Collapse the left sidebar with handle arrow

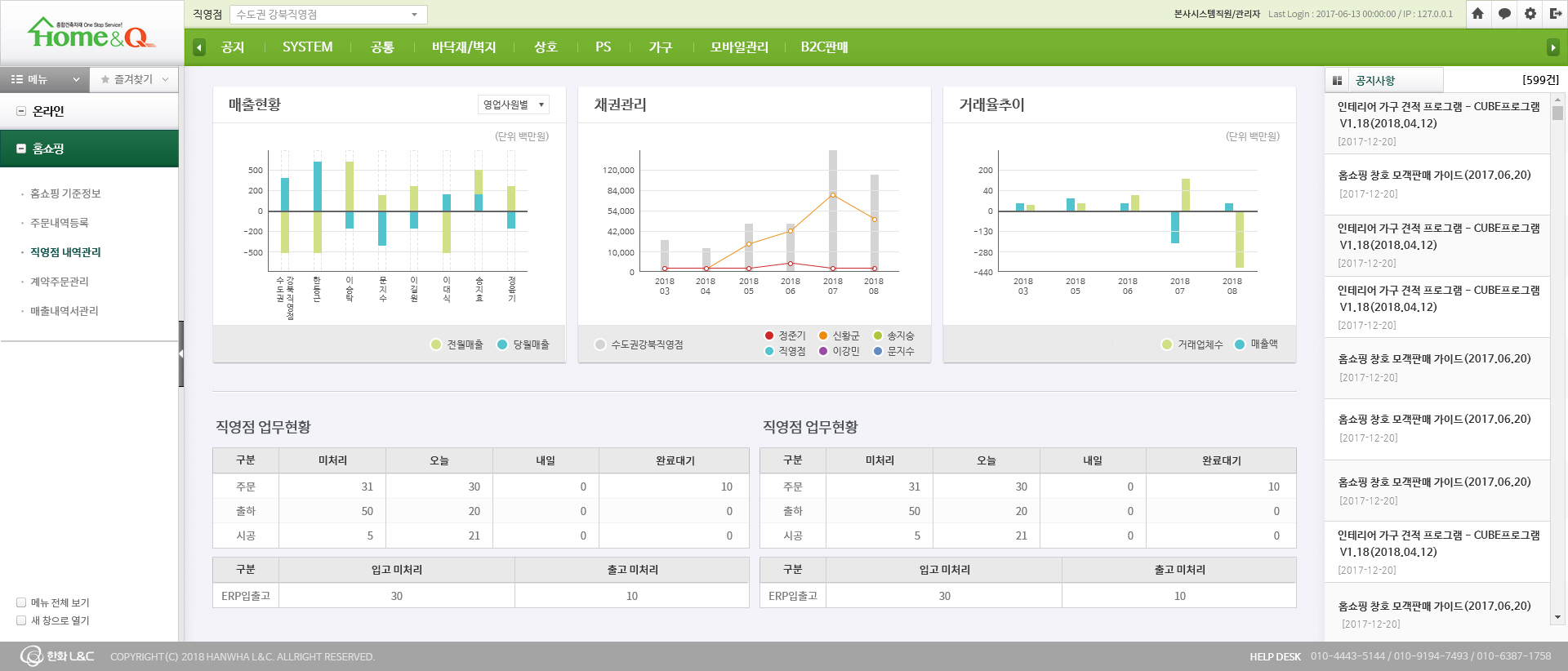(181, 353)
